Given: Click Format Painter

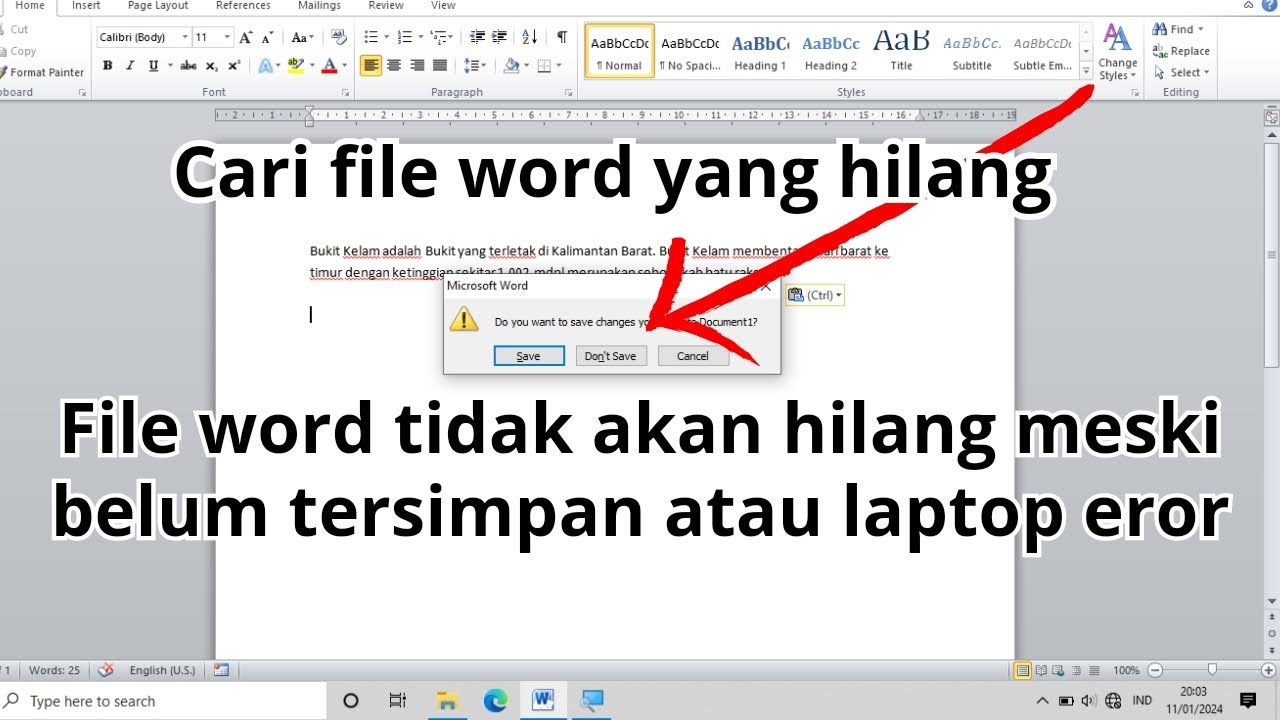Looking at the screenshot, I should click(x=42, y=72).
